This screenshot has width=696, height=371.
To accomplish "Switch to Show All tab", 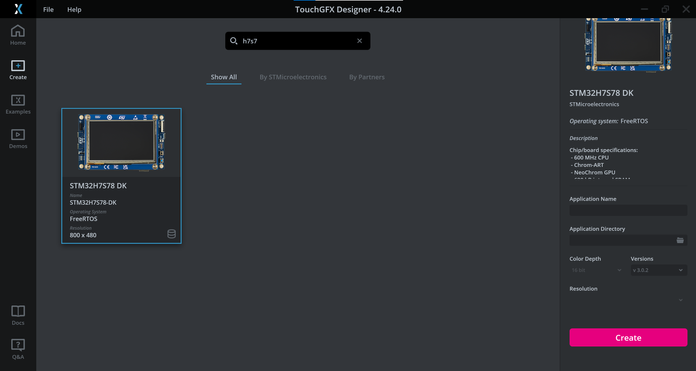I will [x=224, y=77].
